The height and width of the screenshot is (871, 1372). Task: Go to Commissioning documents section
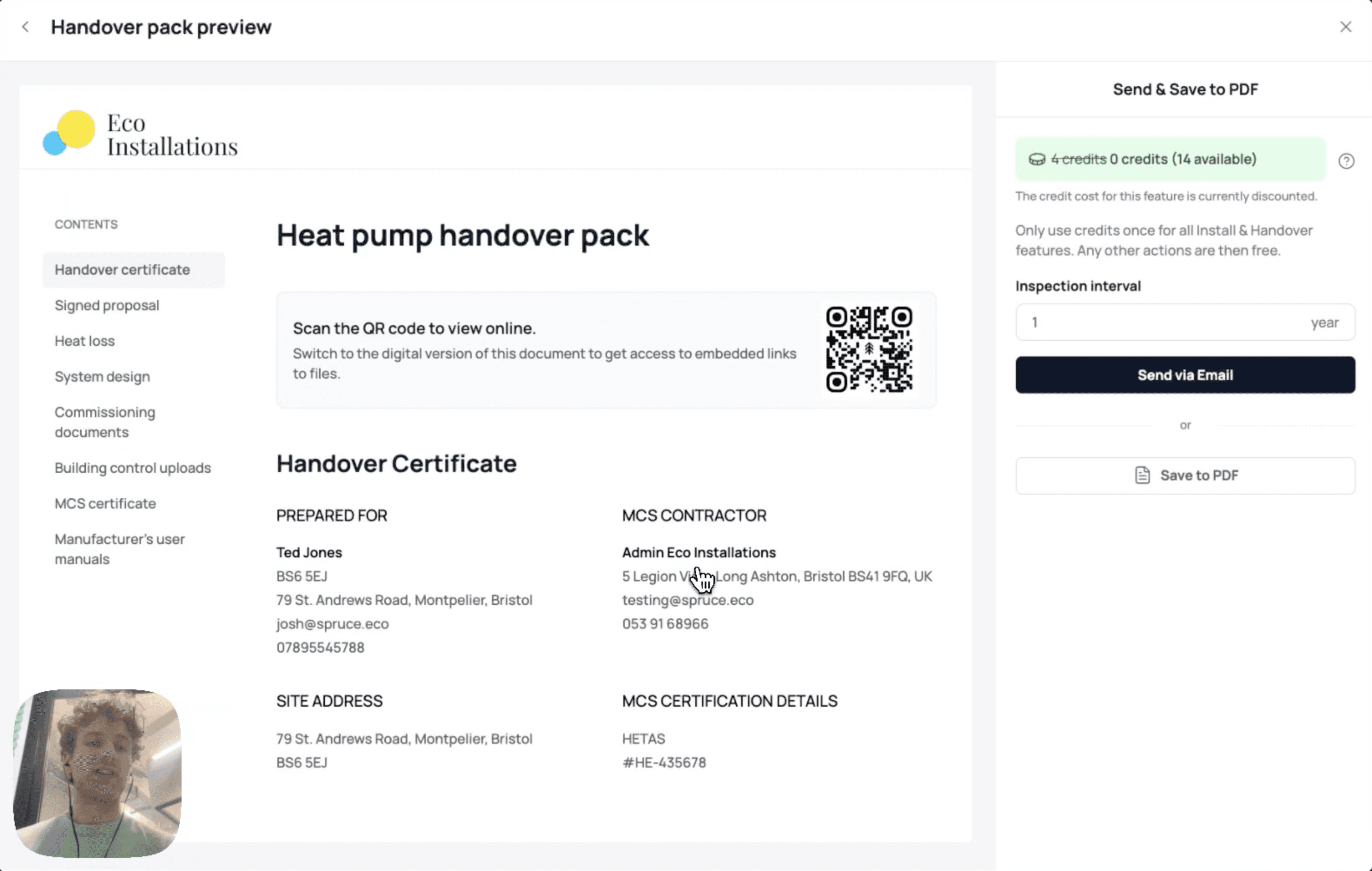[x=105, y=422]
